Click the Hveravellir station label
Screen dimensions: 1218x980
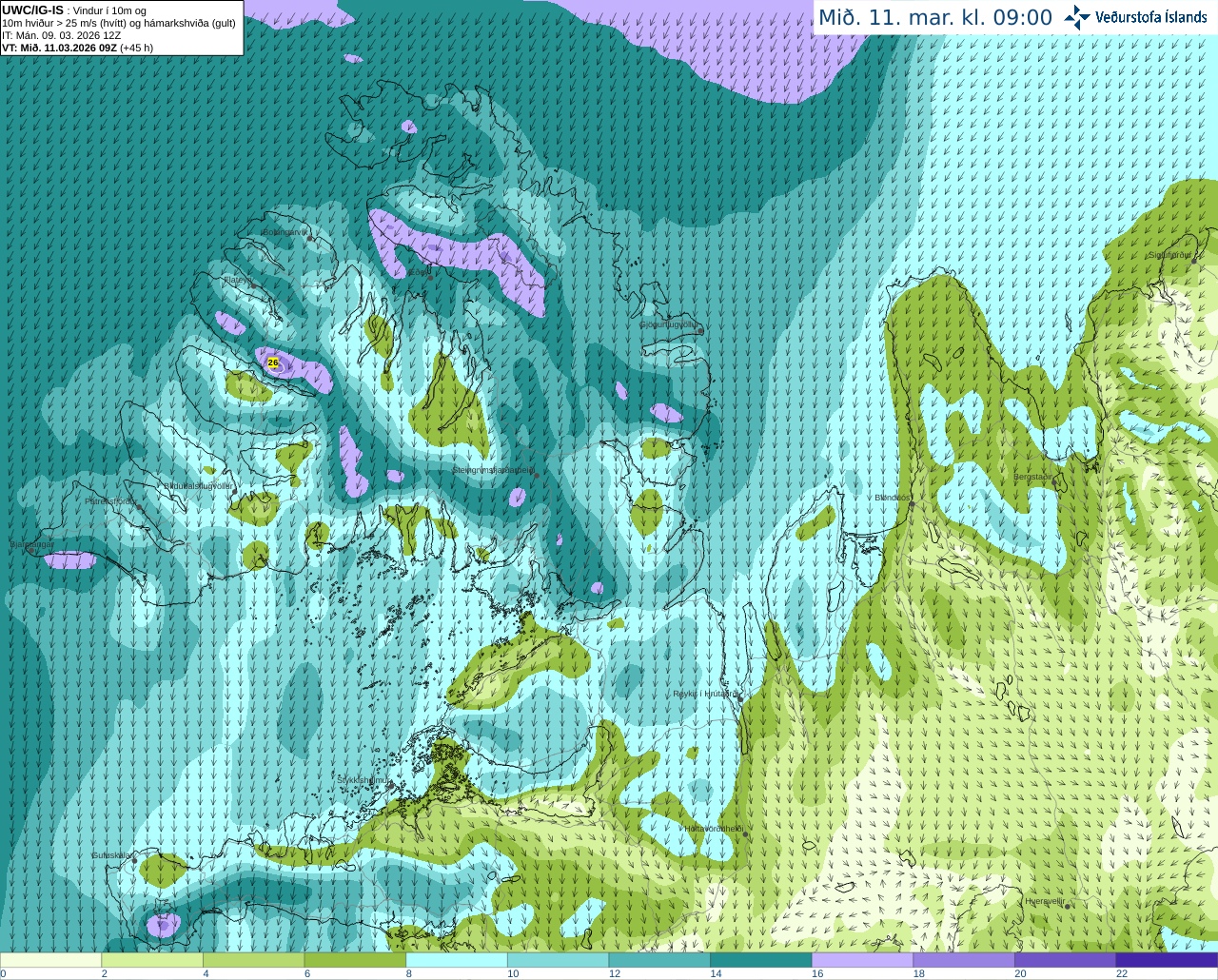click(x=1045, y=901)
